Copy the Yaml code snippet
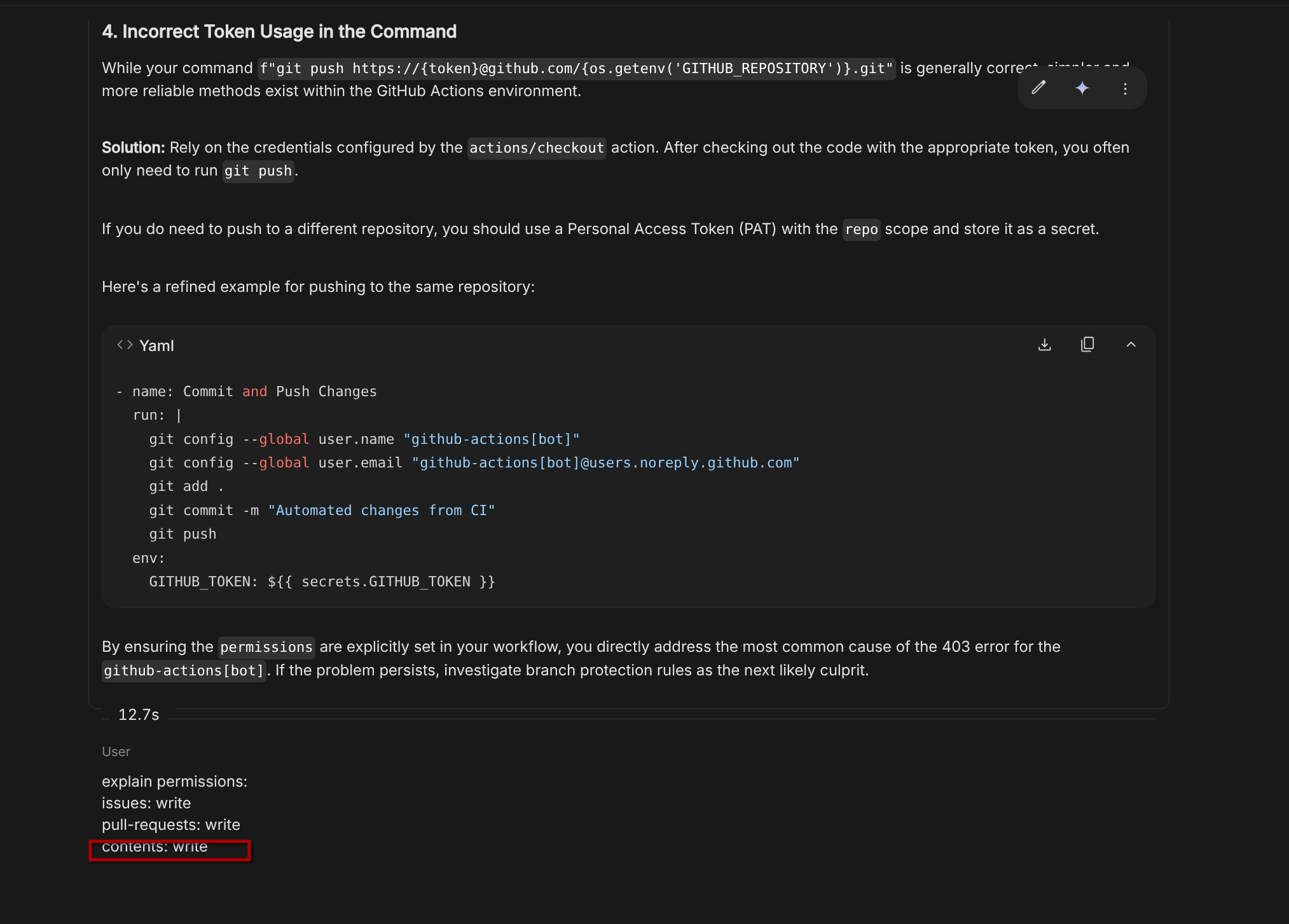 1087,345
